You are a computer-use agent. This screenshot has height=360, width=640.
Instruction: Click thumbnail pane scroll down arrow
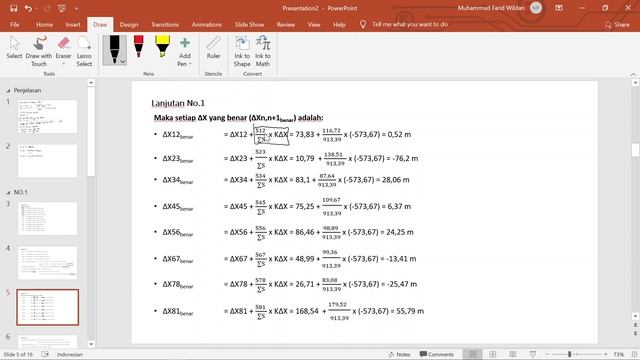[91, 344]
